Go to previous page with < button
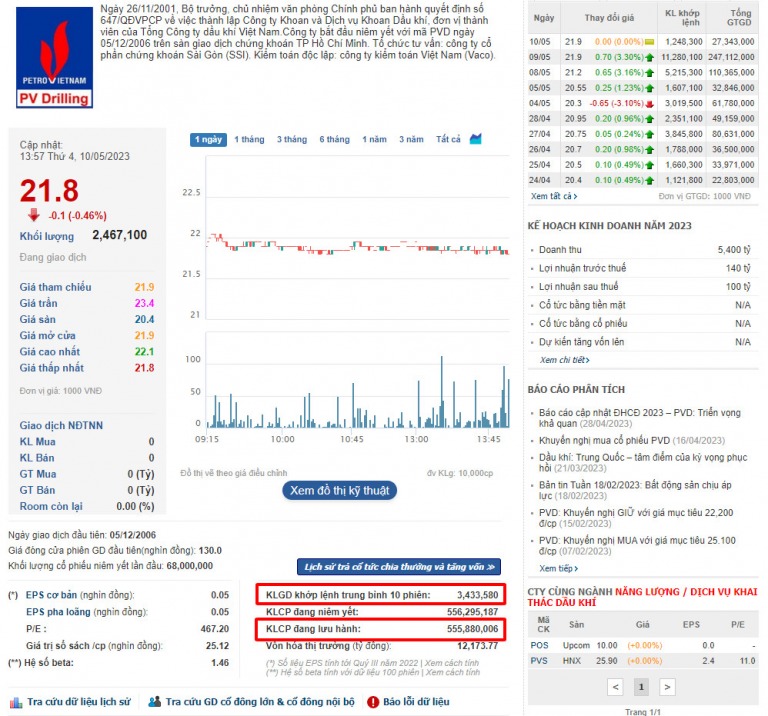 coord(616,687)
